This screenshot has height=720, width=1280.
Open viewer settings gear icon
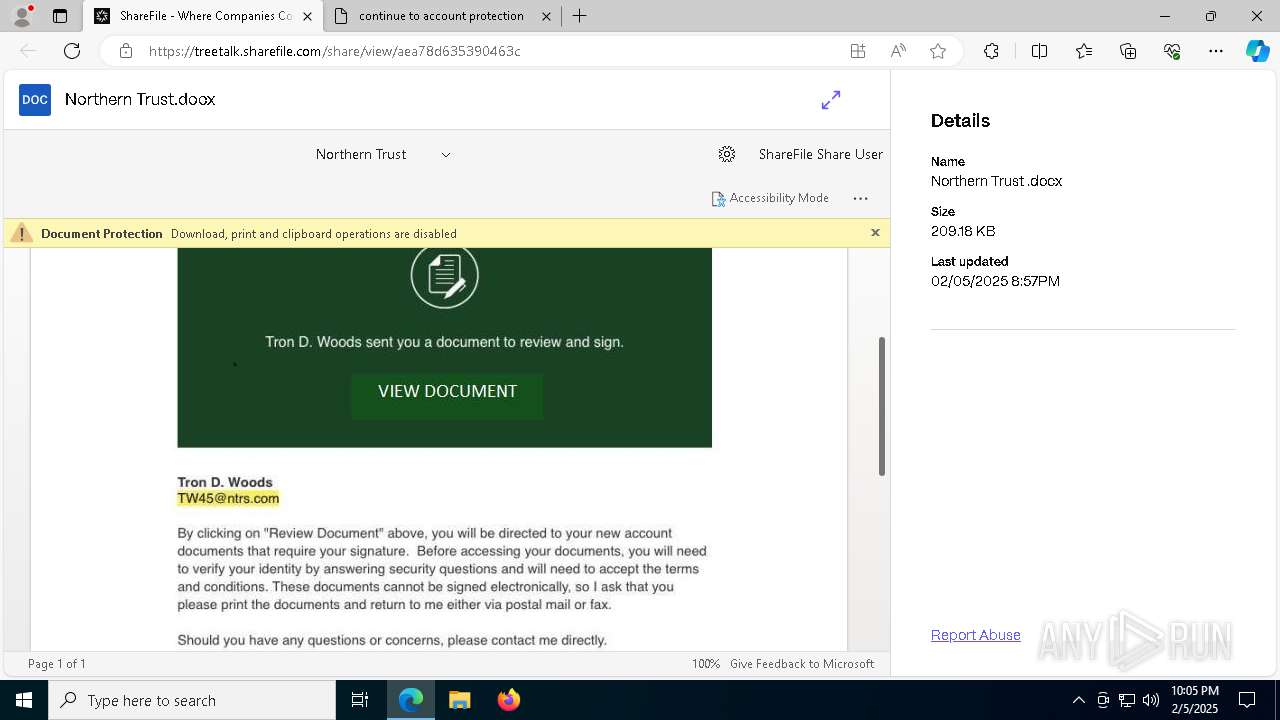[x=727, y=154]
